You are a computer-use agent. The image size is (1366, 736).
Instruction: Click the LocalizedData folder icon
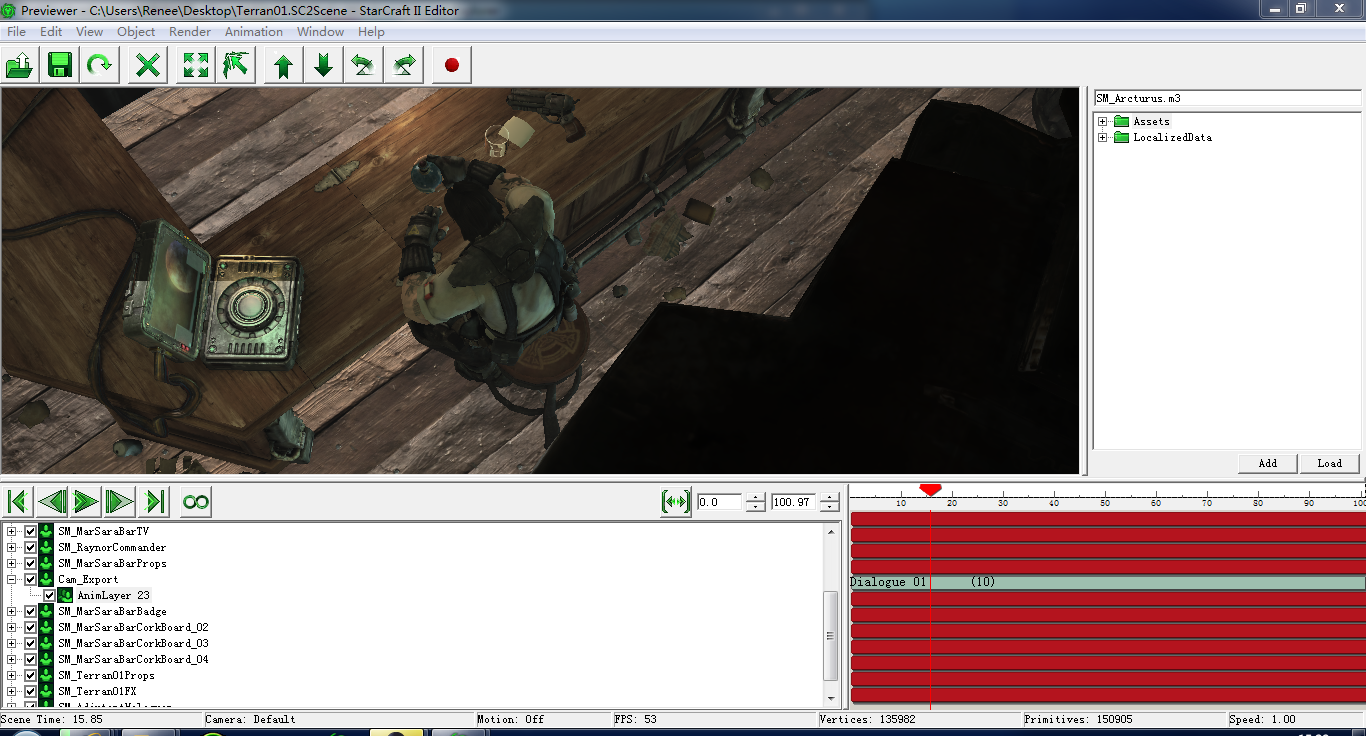coord(1121,138)
